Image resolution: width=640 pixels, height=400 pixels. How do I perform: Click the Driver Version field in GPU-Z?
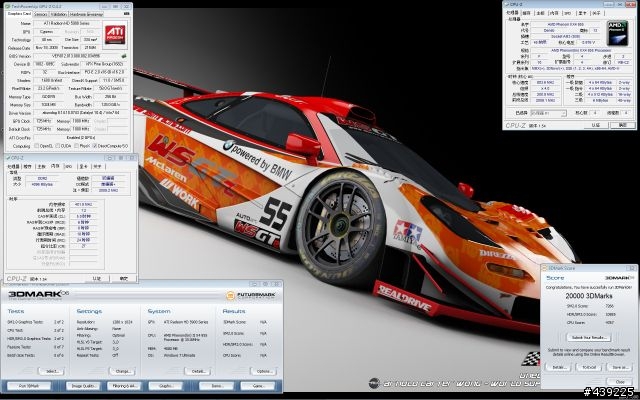tap(81, 113)
